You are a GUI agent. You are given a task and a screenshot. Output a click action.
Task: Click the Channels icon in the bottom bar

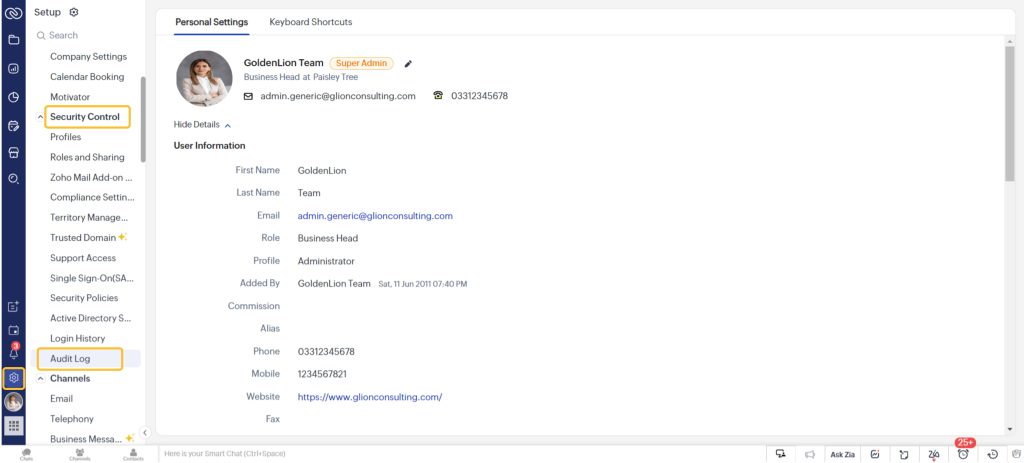pos(80,454)
